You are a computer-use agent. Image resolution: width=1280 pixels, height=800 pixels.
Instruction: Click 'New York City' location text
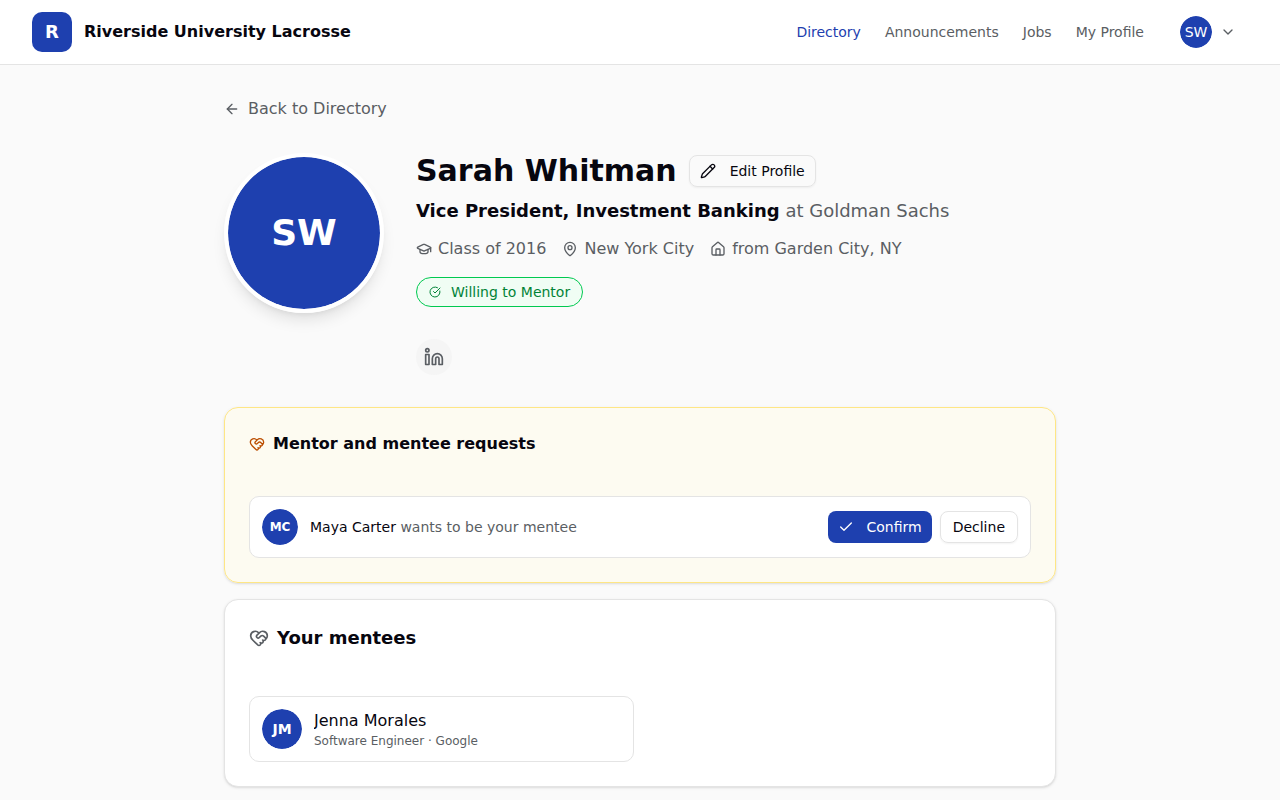(x=639, y=248)
